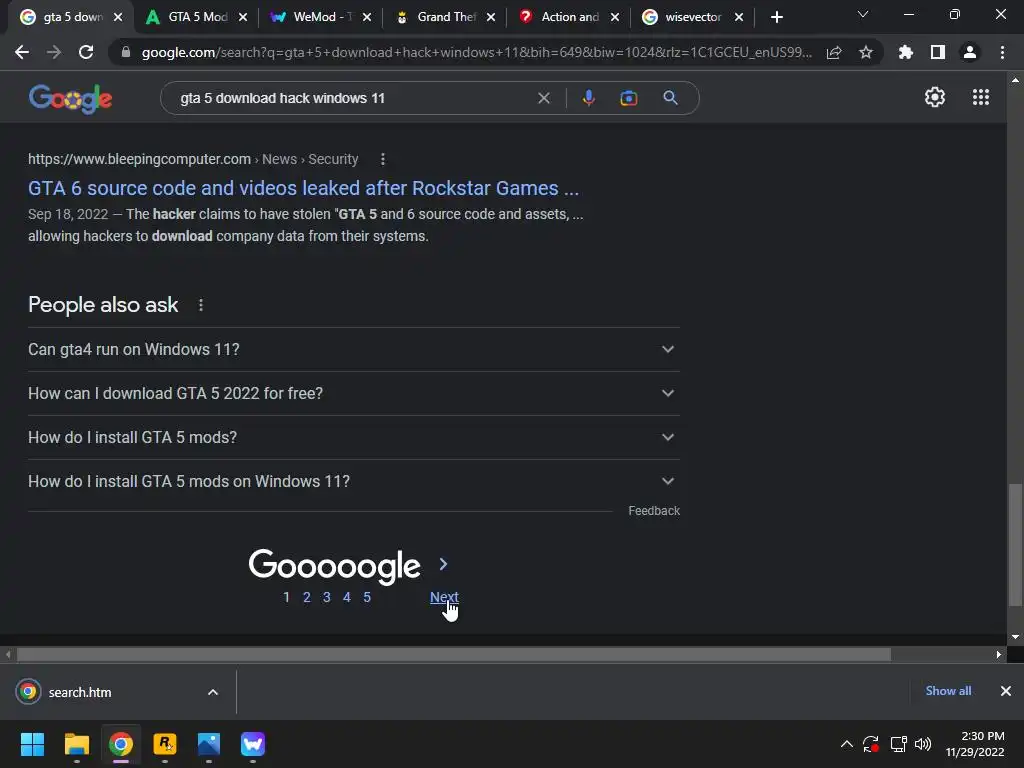Click the vertical scrollbar thumb
This screenshot has height=768, width=1024.
point(1014,544)
